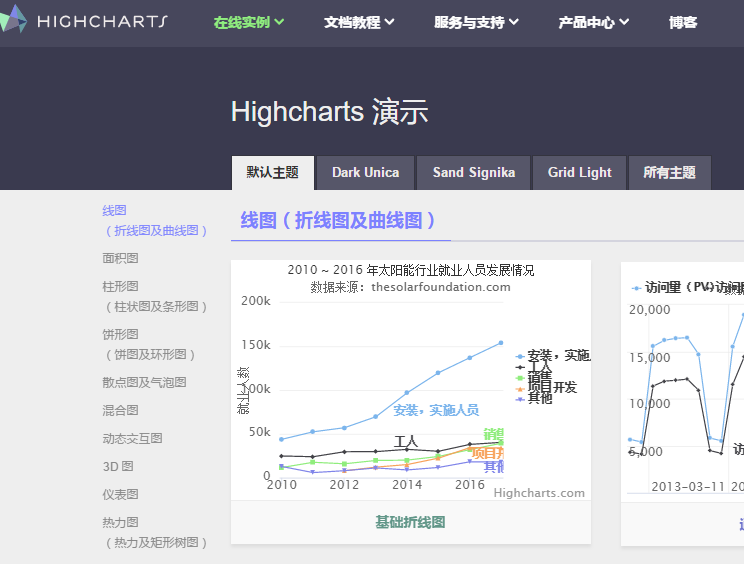Open 柱形图（柱状图及条形图）category
Viewport: 744px width, 564px height.
[x=155, y=296]
